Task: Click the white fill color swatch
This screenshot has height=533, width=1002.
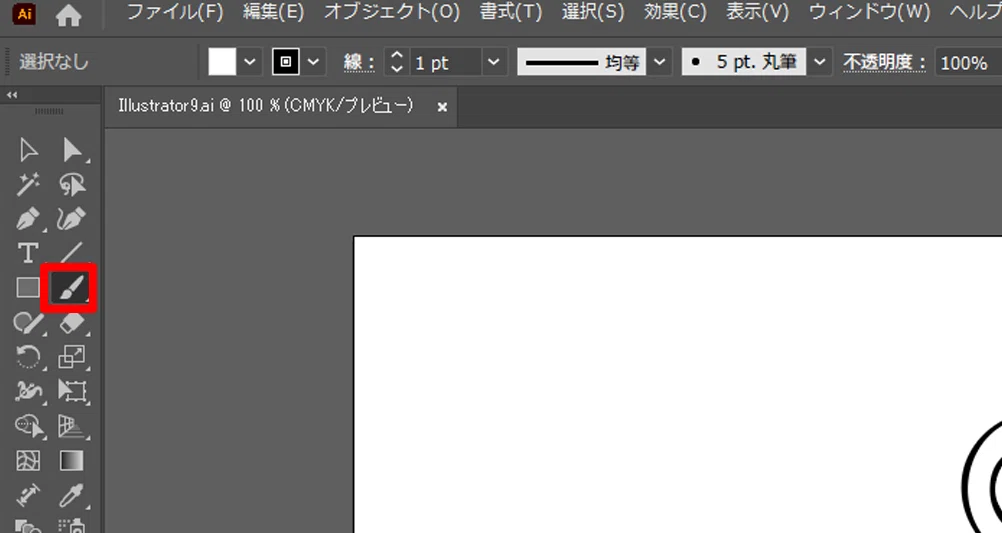Action: pos(222,62)
